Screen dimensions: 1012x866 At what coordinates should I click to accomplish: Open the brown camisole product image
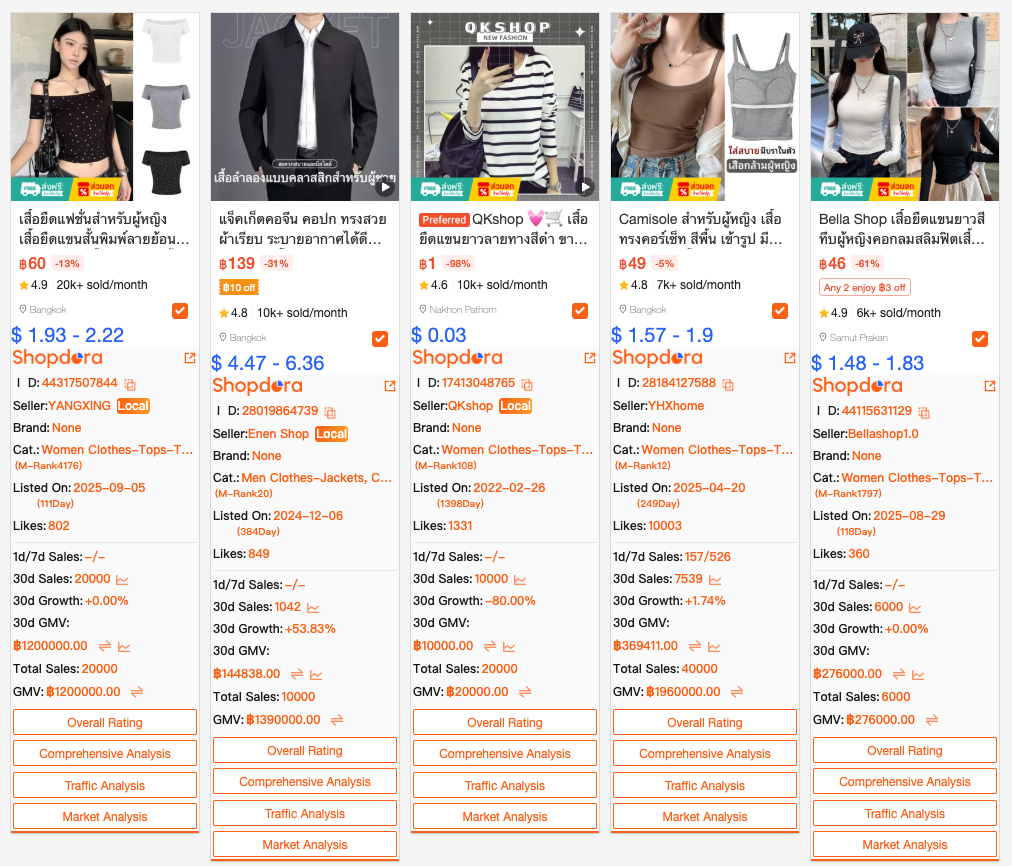click(705, 106)
